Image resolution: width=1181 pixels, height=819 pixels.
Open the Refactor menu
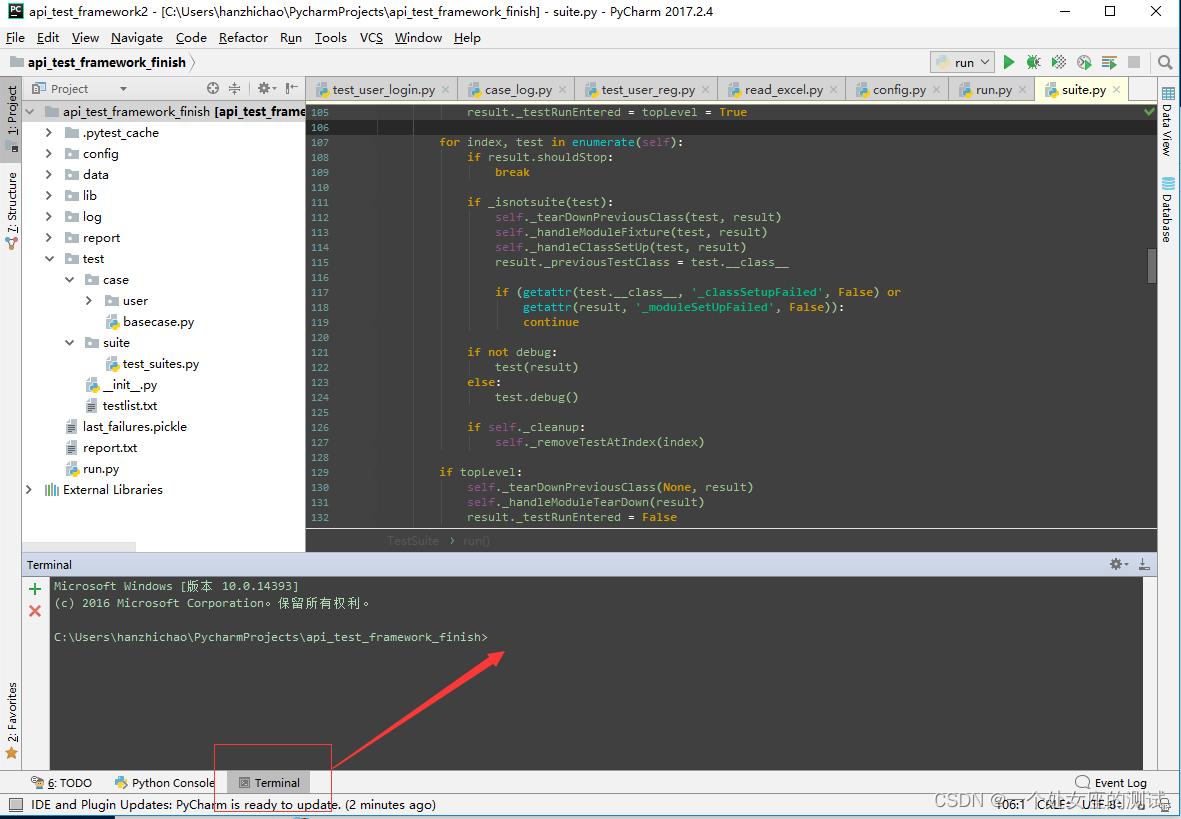243,38
